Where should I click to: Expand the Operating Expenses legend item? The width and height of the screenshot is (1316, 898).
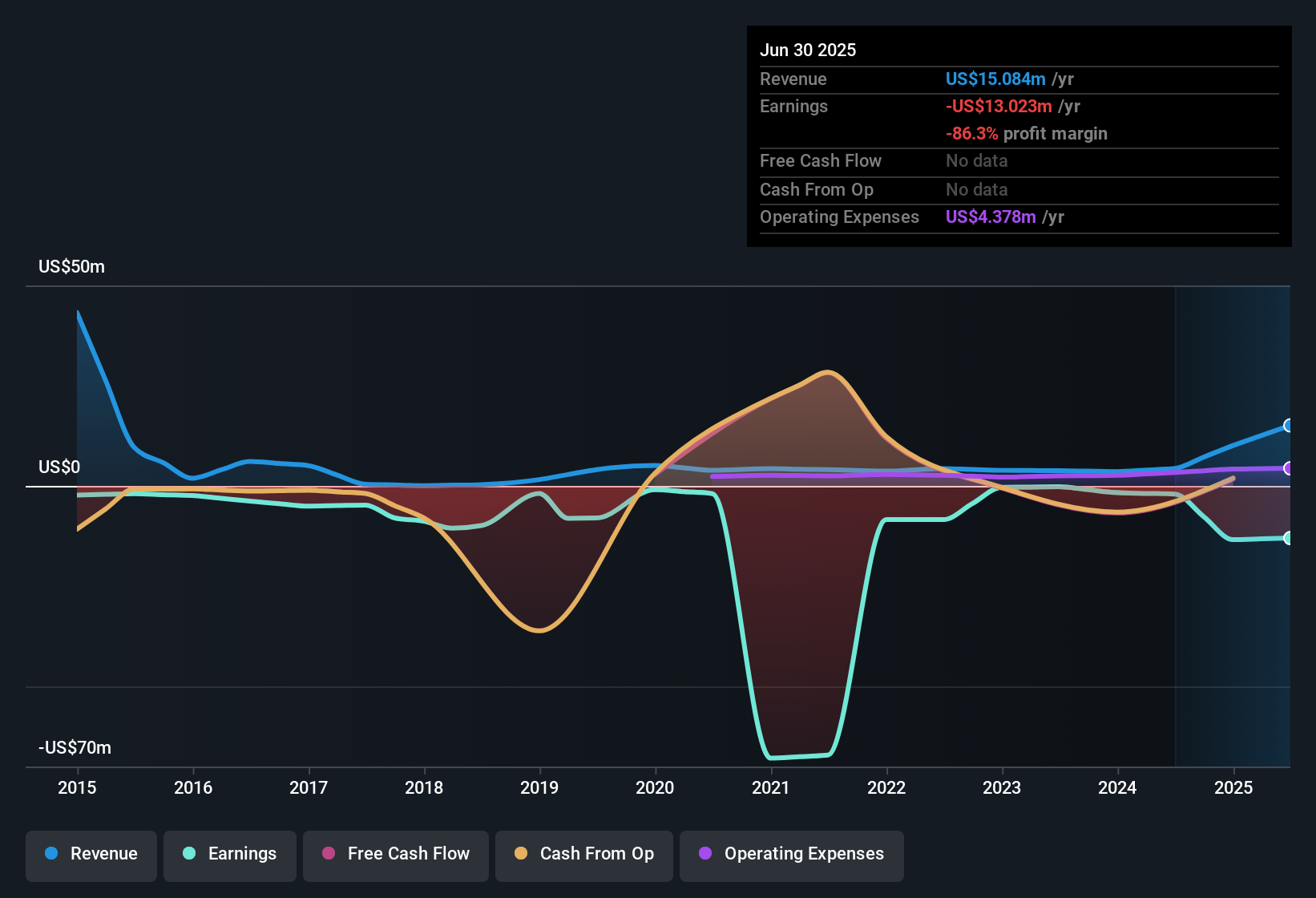(791, 854)
